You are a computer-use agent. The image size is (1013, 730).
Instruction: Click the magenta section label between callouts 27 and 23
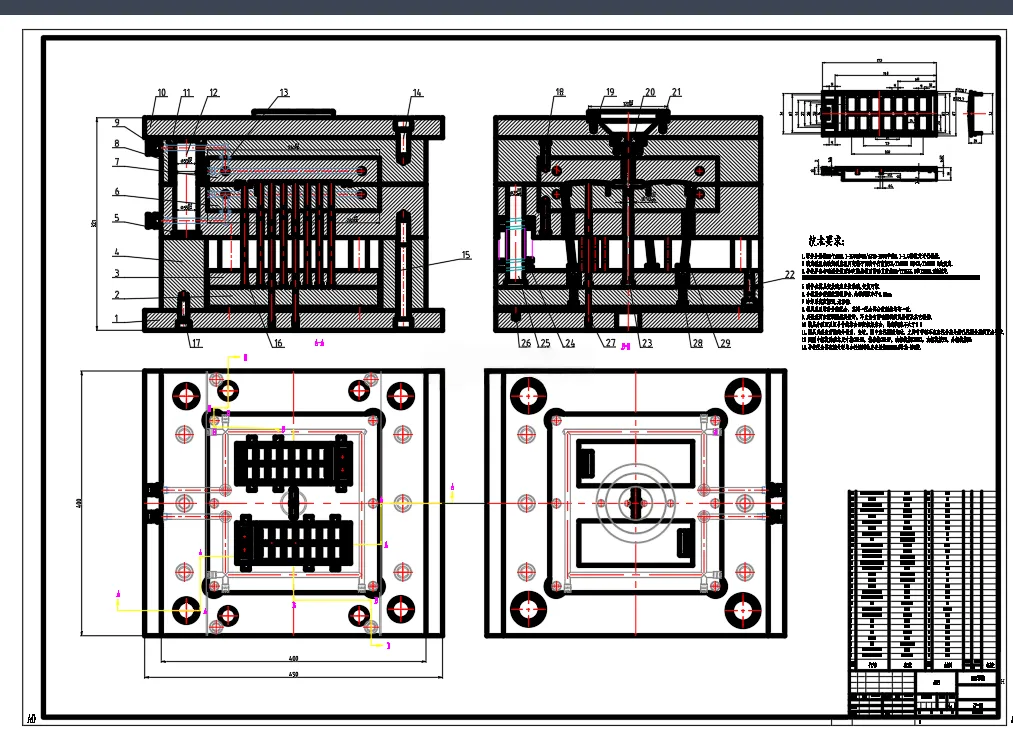[x=625, y=347]
